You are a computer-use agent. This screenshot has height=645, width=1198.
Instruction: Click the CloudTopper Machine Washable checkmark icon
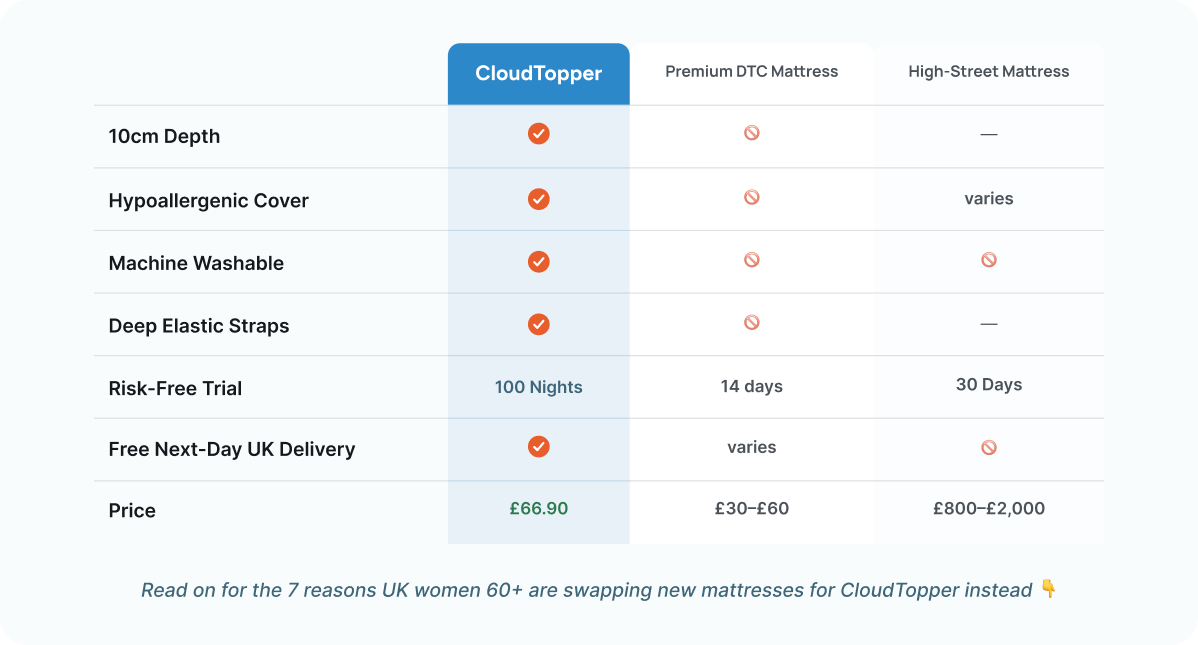click(x=539, y=261)
